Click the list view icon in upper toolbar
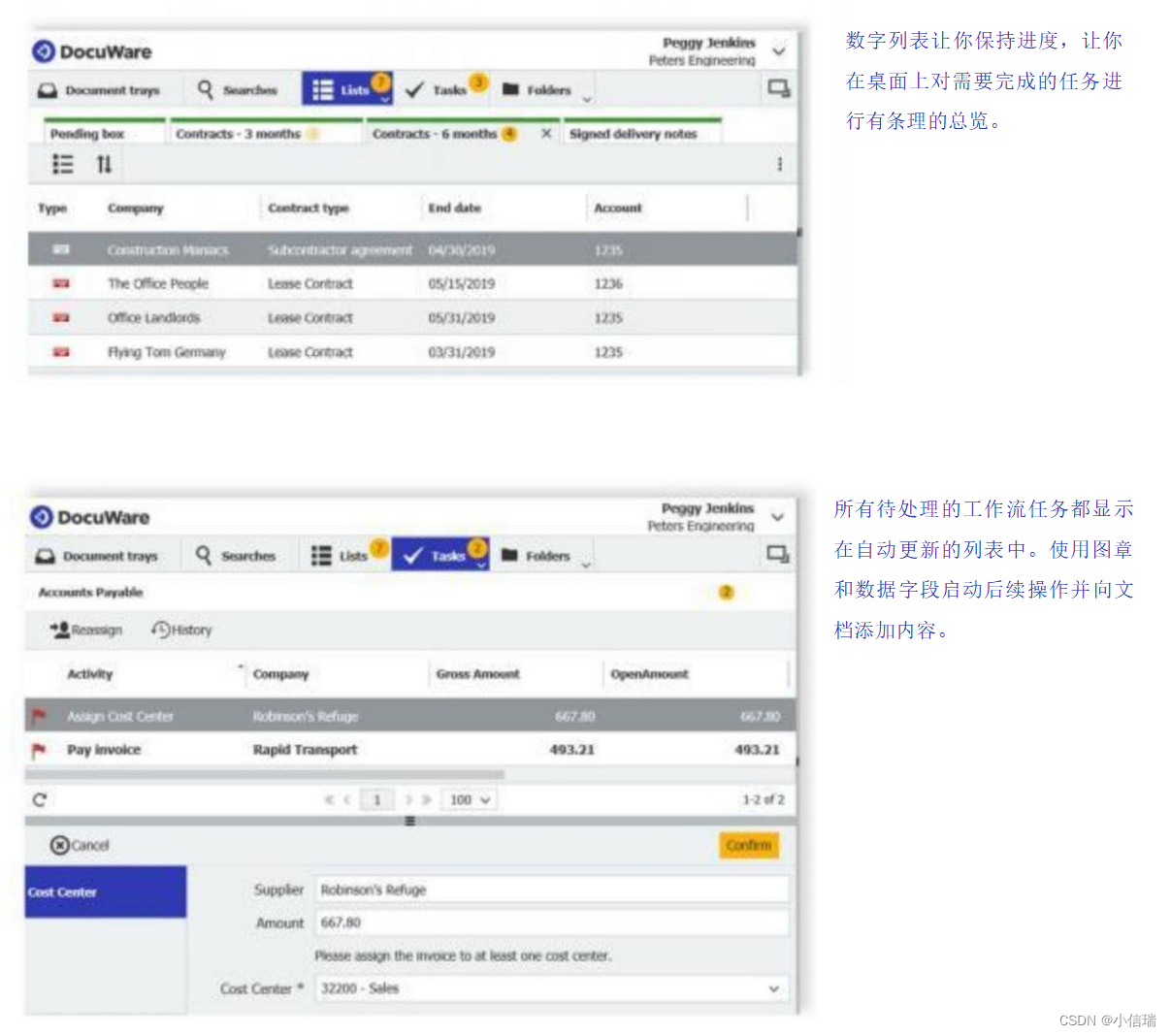 point(62,164)
